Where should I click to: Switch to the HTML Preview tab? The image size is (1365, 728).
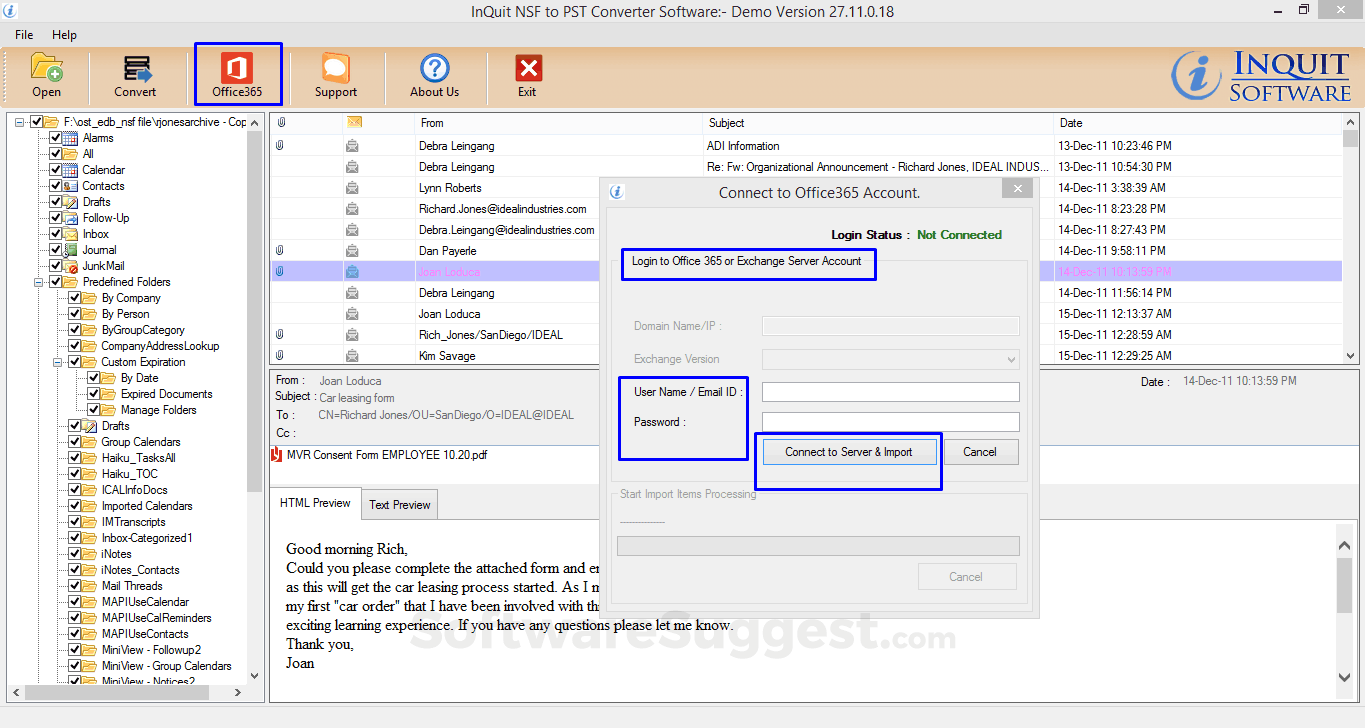coord(315,503)
